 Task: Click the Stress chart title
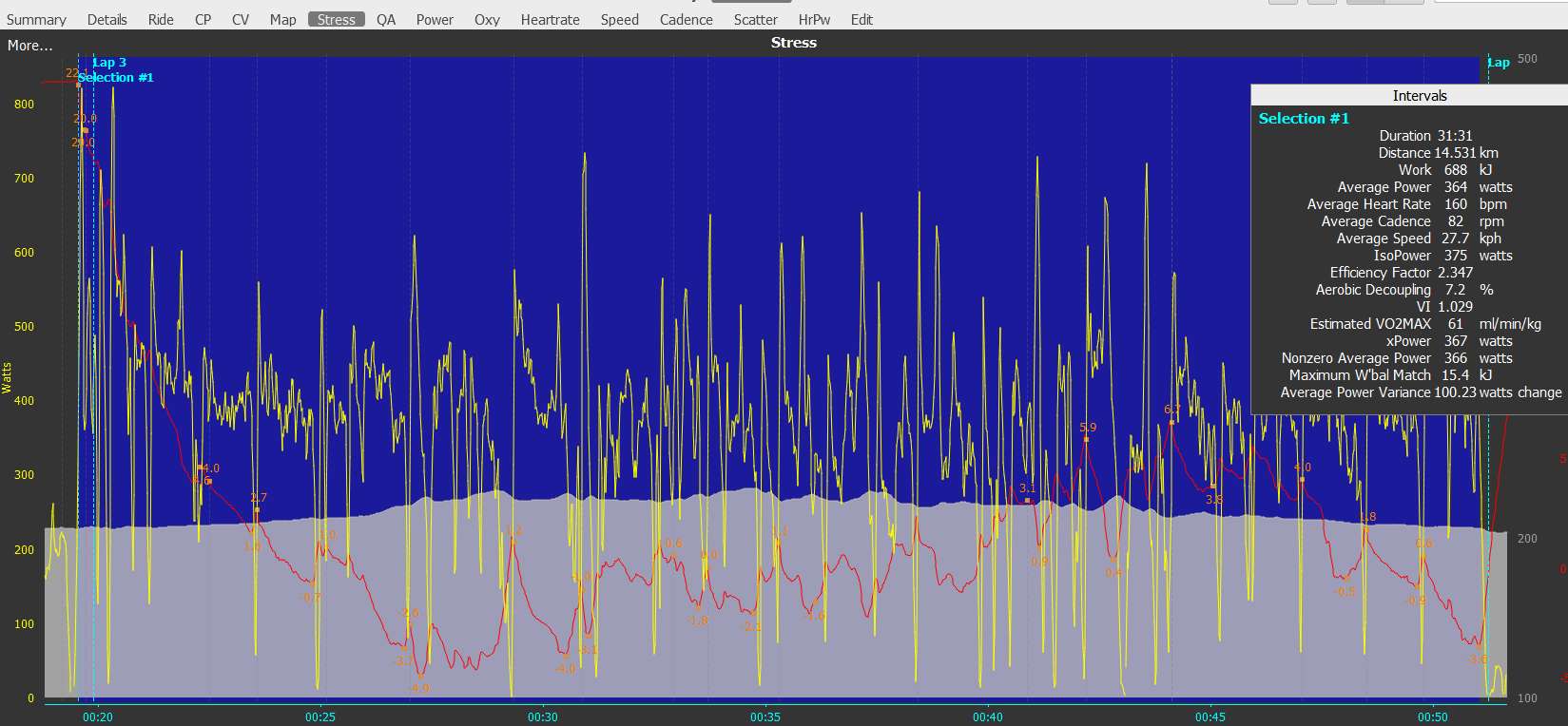pyautogui.click(x=794, y=43)
